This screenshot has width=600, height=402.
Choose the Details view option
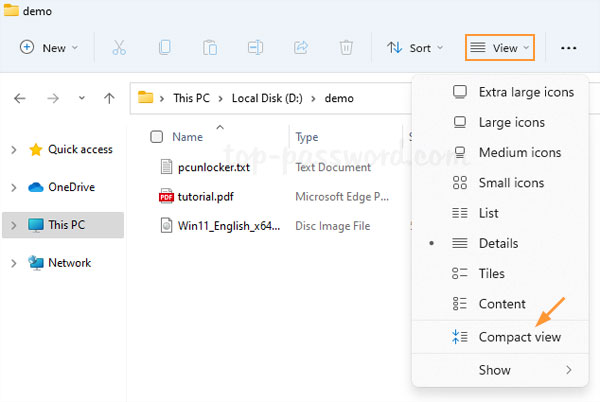point(498,243)
